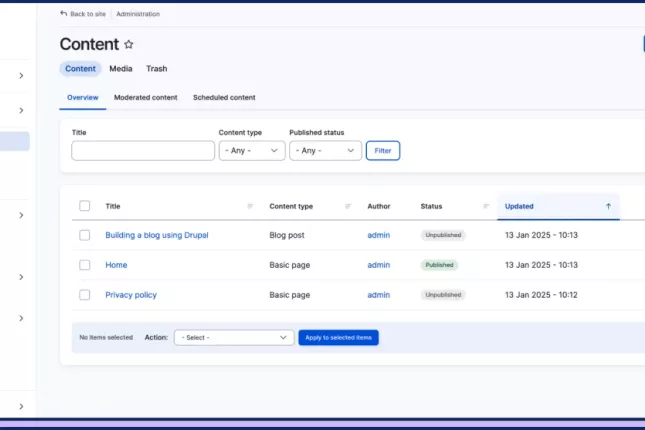Click the Blog post content type cell

tap(287, 235)
